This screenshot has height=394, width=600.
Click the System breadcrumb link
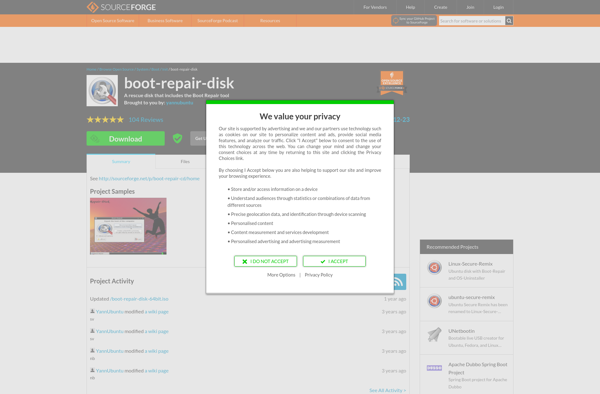pyautogui.click(x=142, y=69)
